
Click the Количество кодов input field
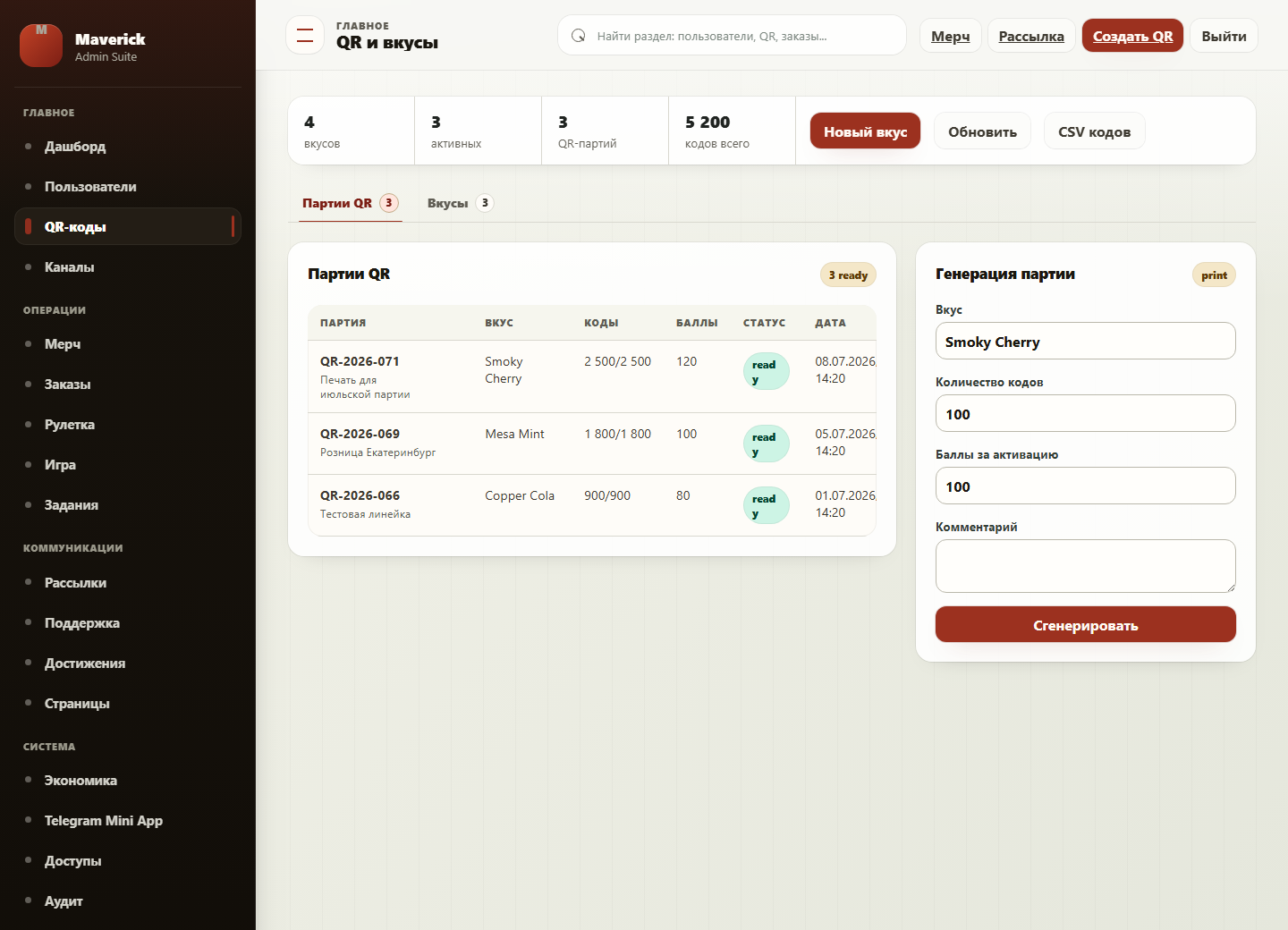pyautogui.click(x=1085, y=413)
